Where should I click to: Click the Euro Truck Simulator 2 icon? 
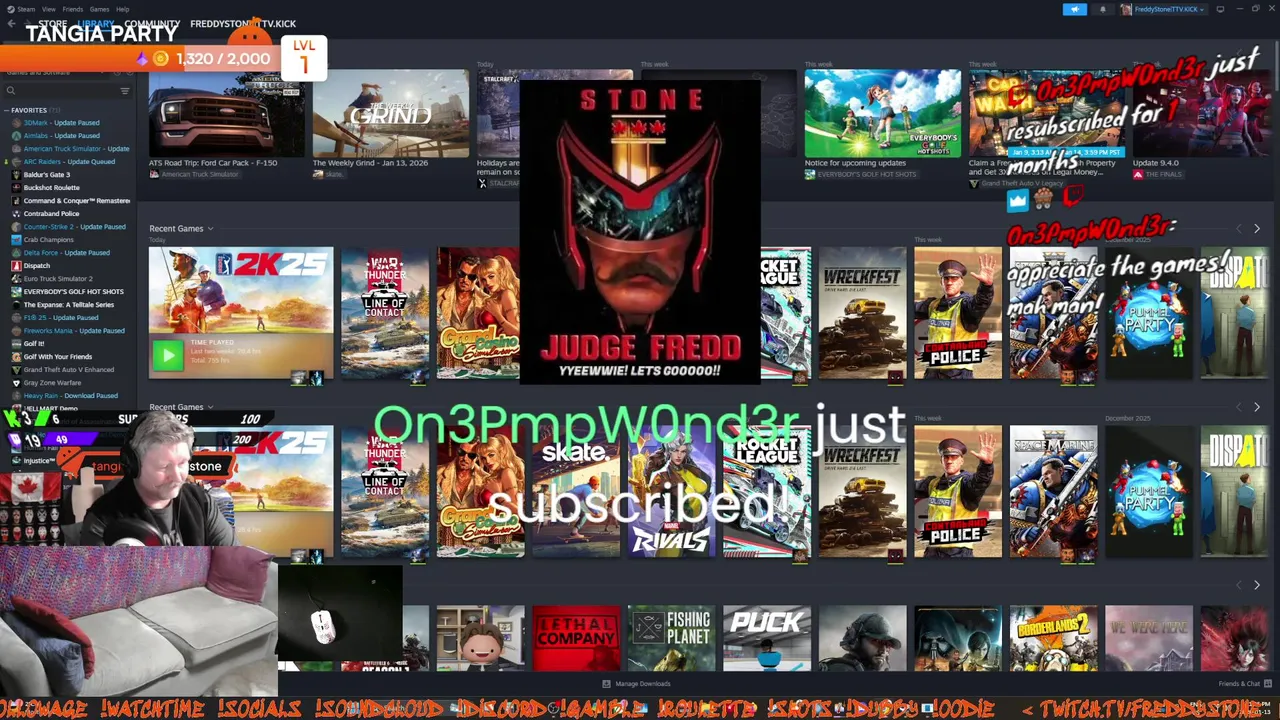pos(16,279)
